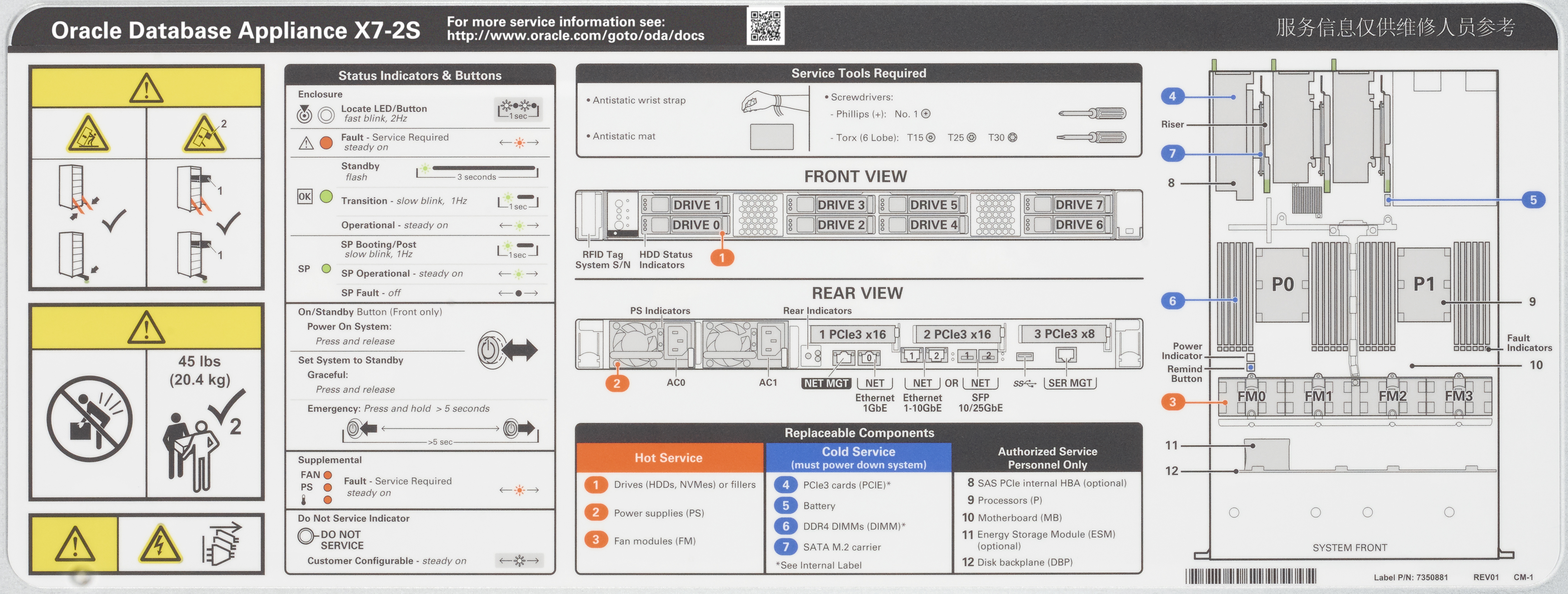Click processor P0 on system diagram
This screenshot has width=1568, height=594.
[x=1282, y=284]
